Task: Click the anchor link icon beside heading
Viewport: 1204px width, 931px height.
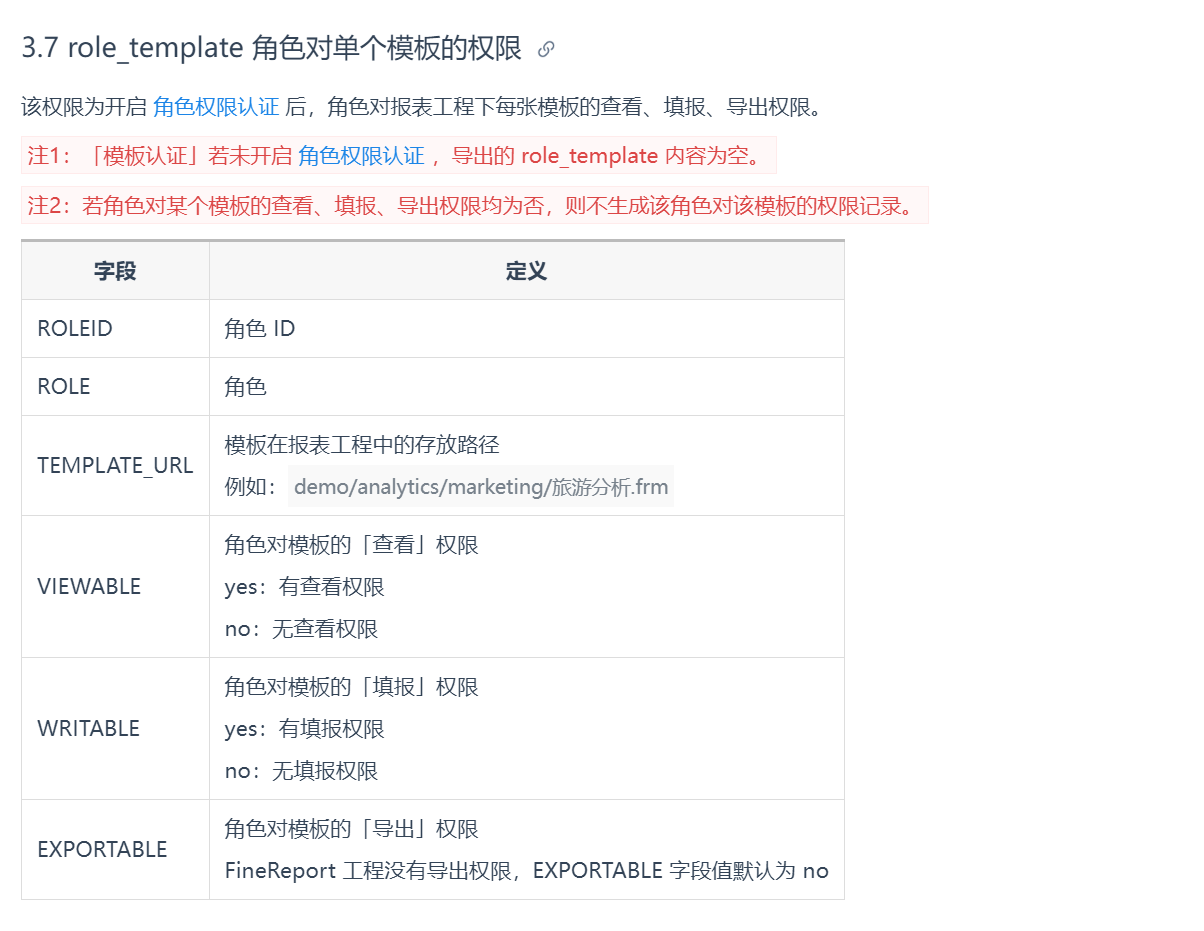Action: click(546, 49)
